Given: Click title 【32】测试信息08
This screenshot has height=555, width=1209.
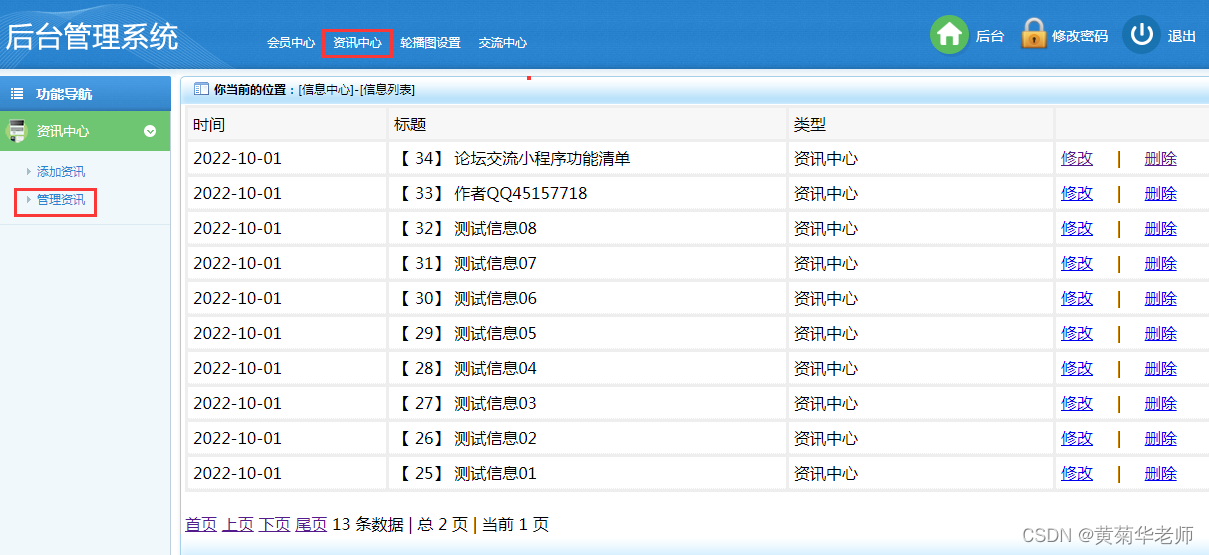Looking at the screenshot, I should pos(466,228).
